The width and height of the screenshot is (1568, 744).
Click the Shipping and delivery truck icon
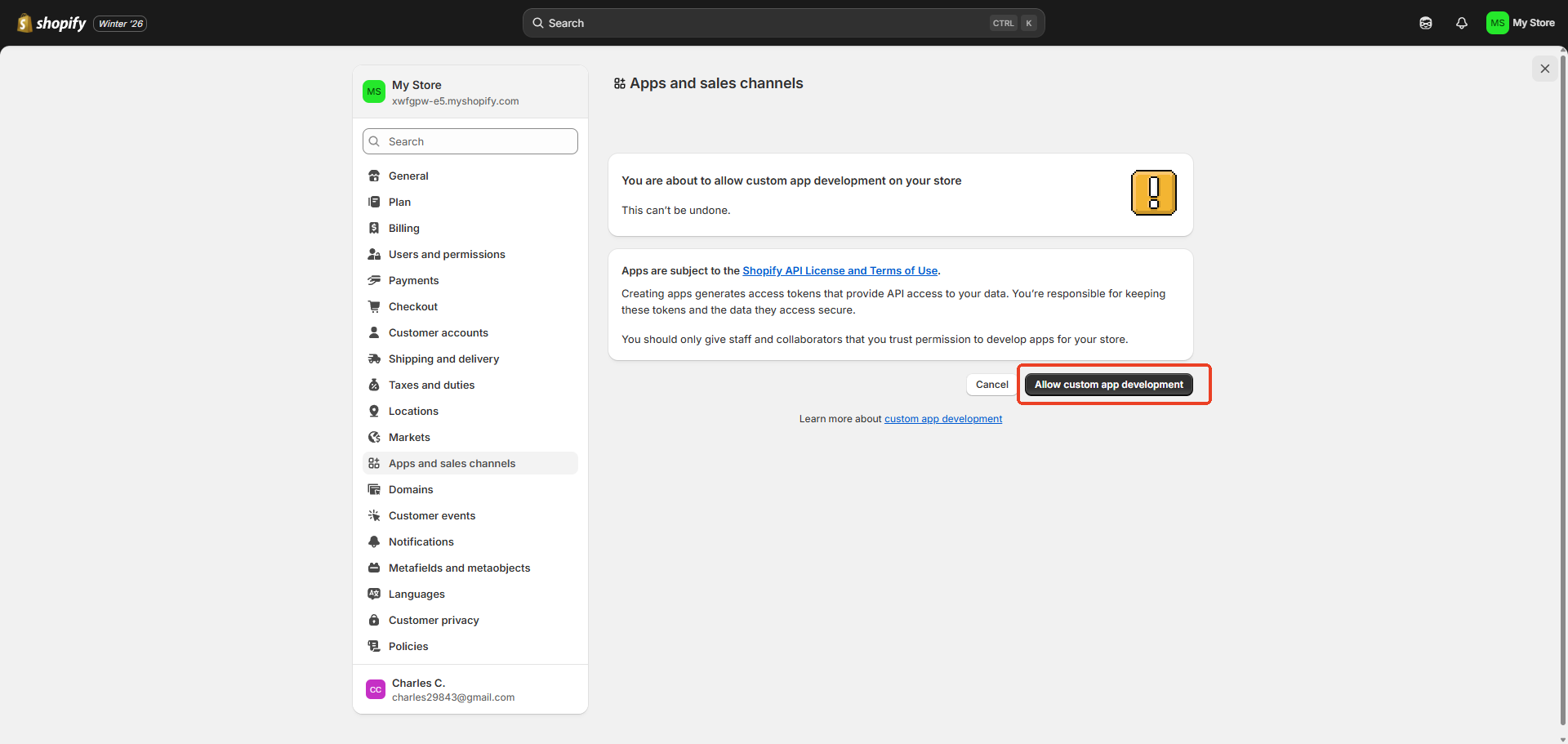pos(374,359)
